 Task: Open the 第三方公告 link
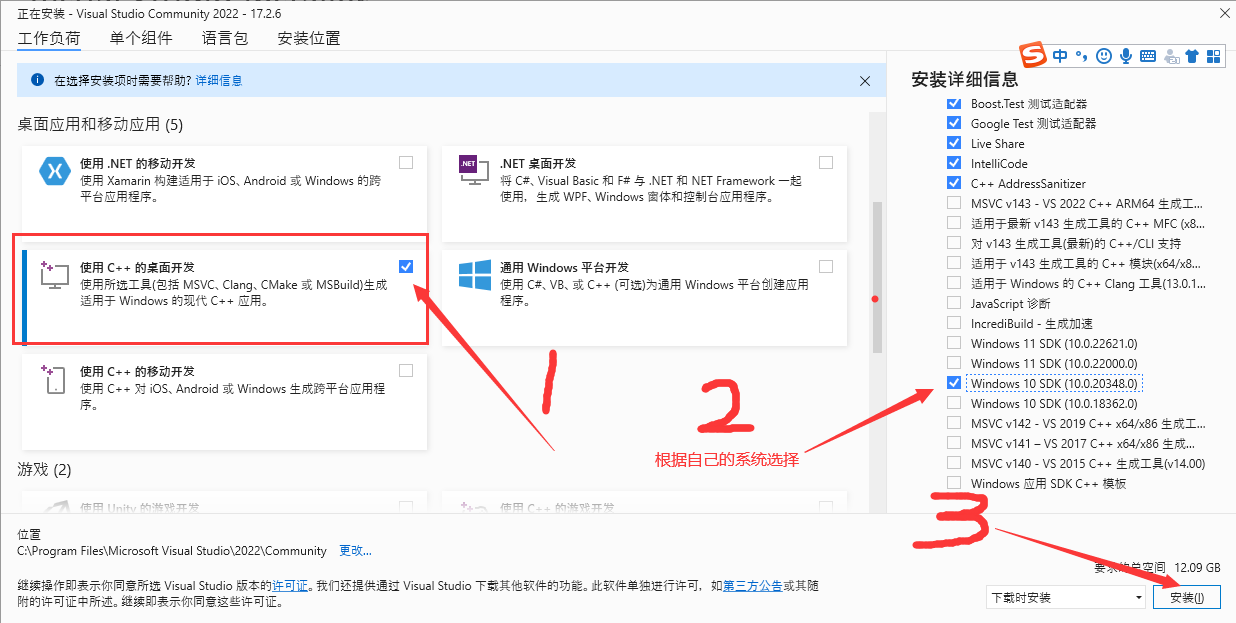tap(753, 586)
